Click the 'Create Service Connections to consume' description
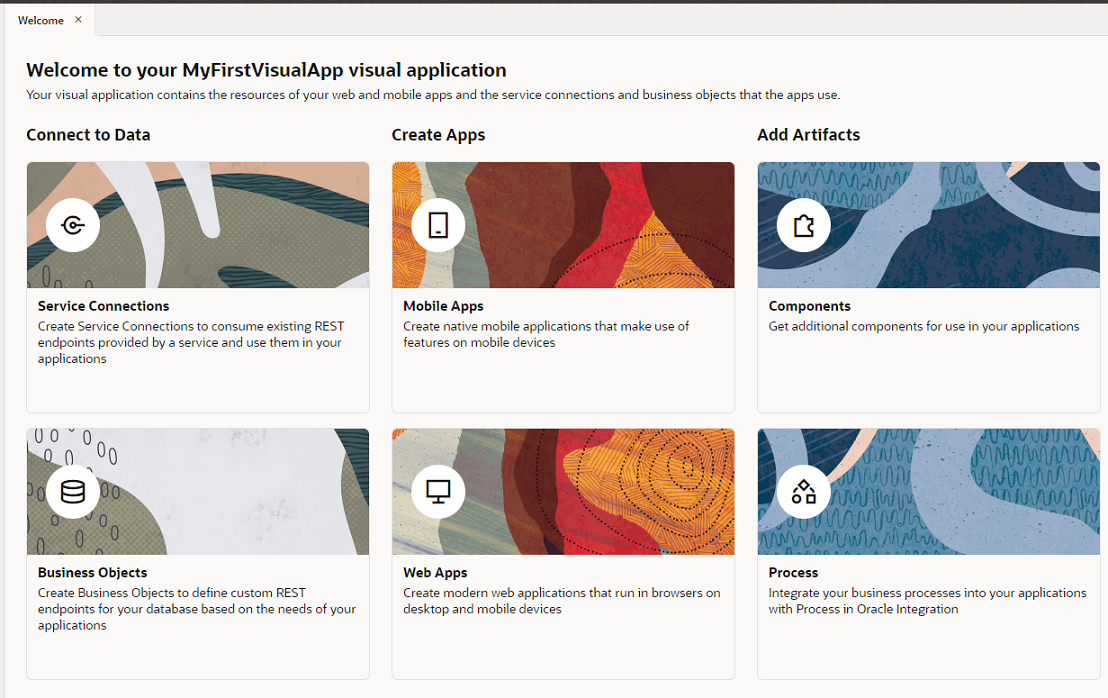The height and width of the screenshot is (698, 1108). tap(191, 343)
